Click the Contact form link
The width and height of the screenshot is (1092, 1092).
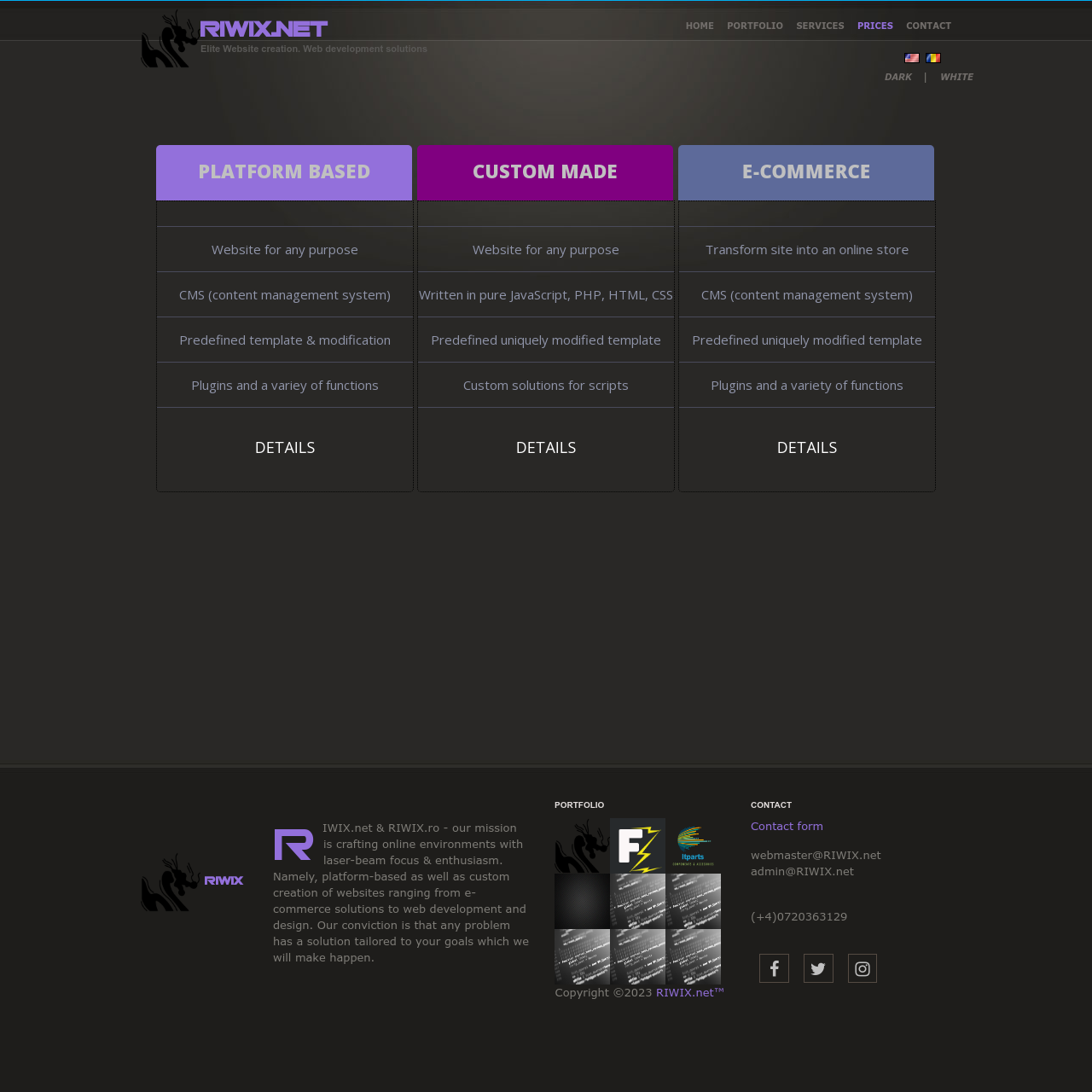(x=787, y=826)
